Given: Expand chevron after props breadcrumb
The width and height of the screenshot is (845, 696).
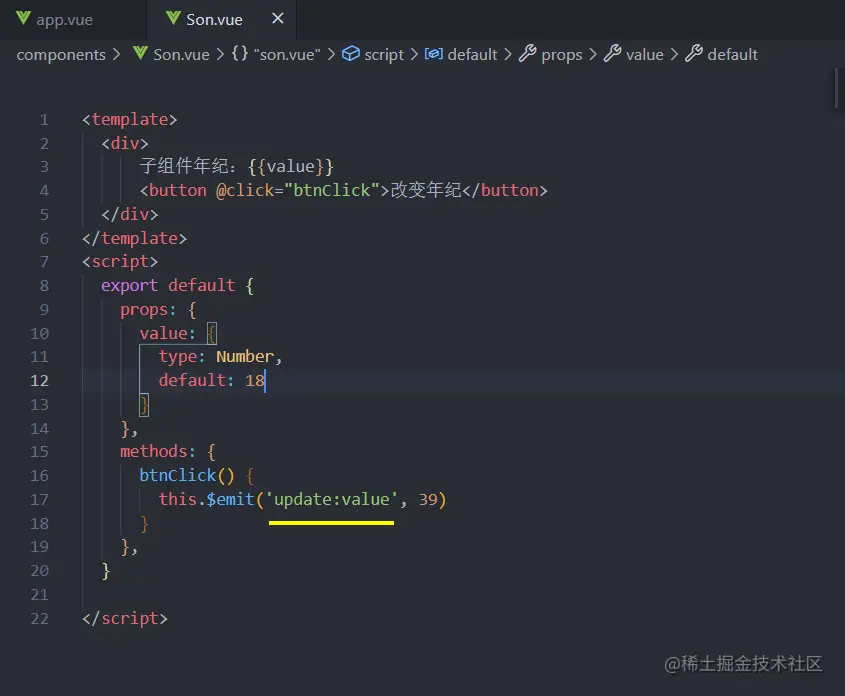Looking at the screenshot, I should tap(593, 54).
